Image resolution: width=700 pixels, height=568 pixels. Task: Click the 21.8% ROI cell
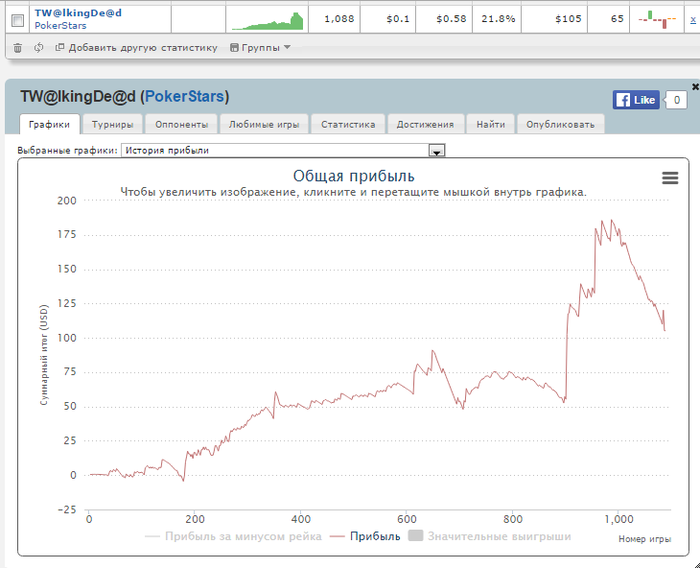[x=497, y=19]
